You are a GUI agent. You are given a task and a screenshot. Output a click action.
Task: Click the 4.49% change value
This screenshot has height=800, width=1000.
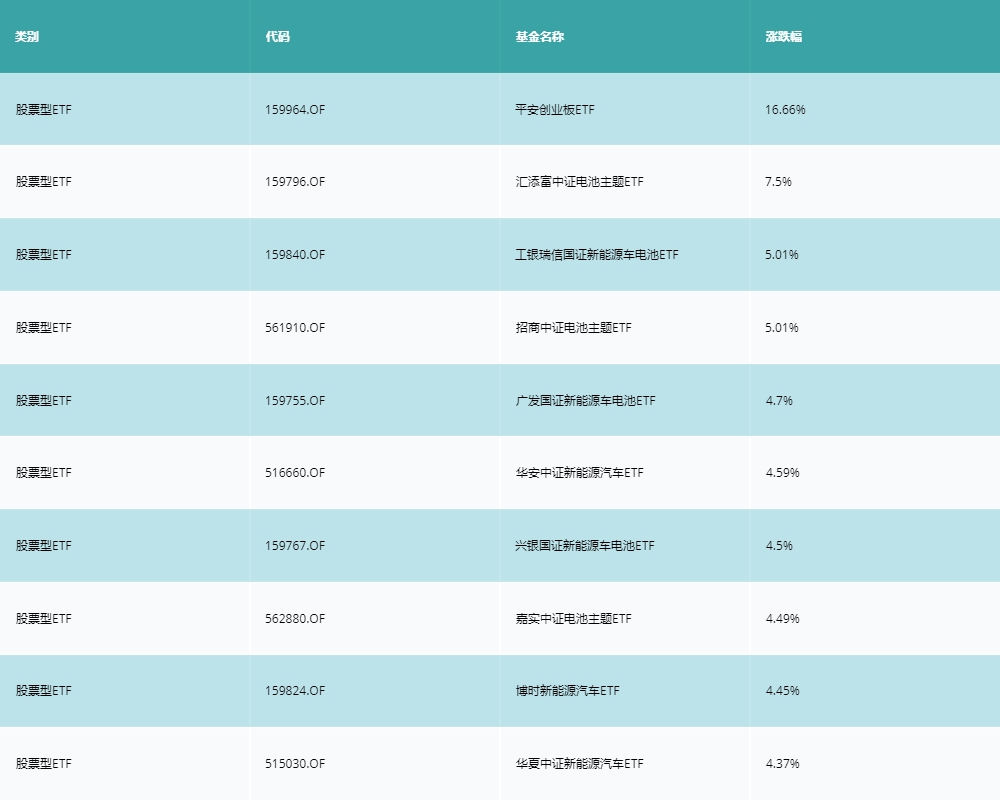tap(782, 618)
